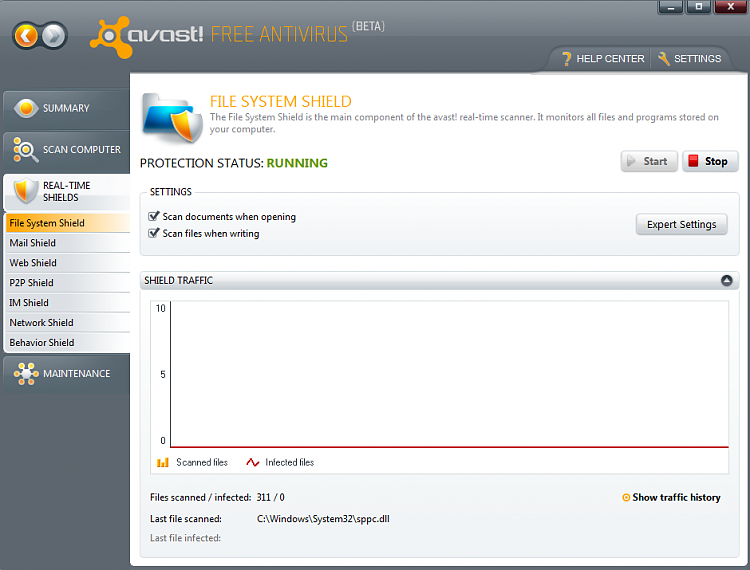The width and height of the screenshot is (750, 570).
Task: Click the files scanned count 311 / 0
Action: [x=271, y=498]
